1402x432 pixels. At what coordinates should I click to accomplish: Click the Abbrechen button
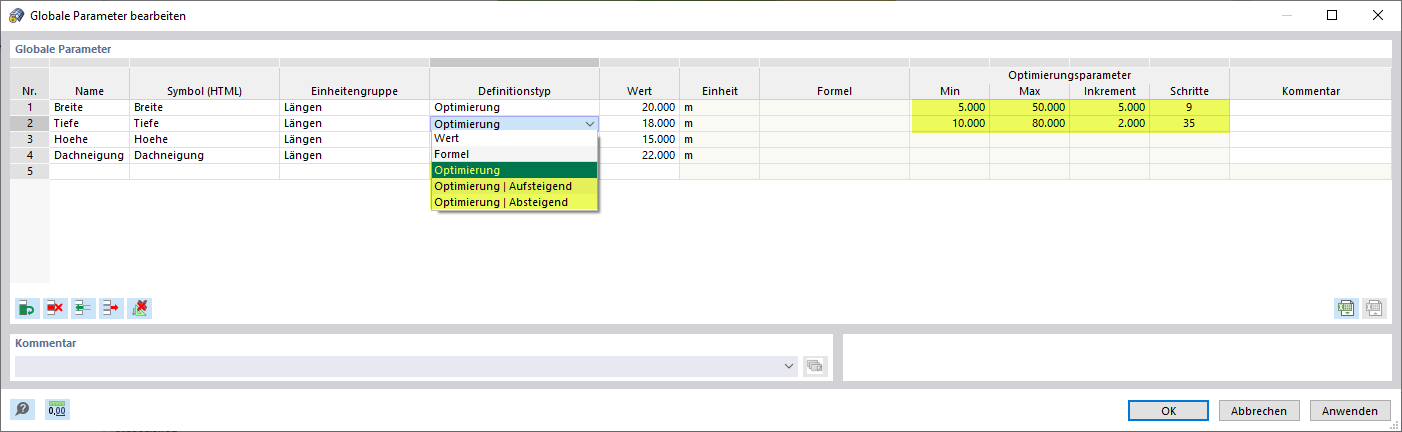(1259, 410)
